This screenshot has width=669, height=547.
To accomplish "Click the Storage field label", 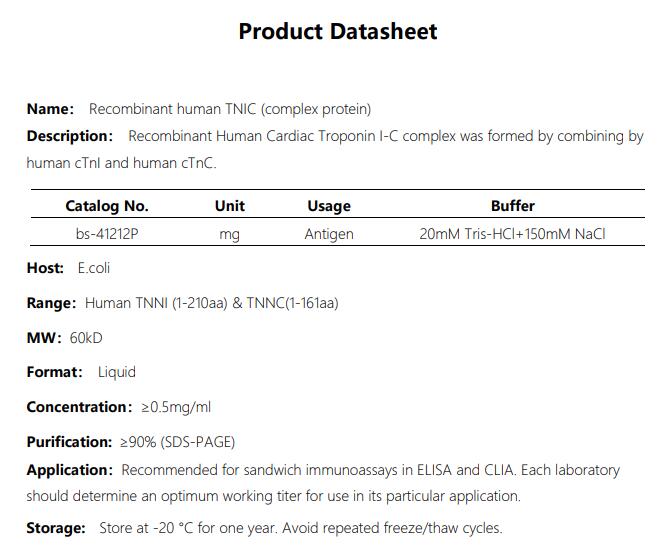I will [57, 528].
